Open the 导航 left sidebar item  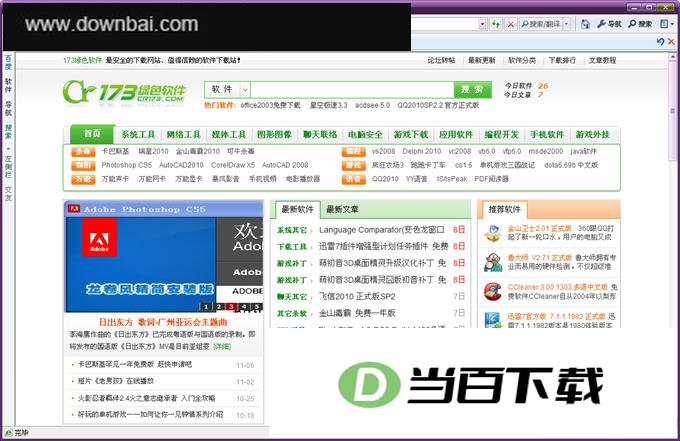(8, 108)
